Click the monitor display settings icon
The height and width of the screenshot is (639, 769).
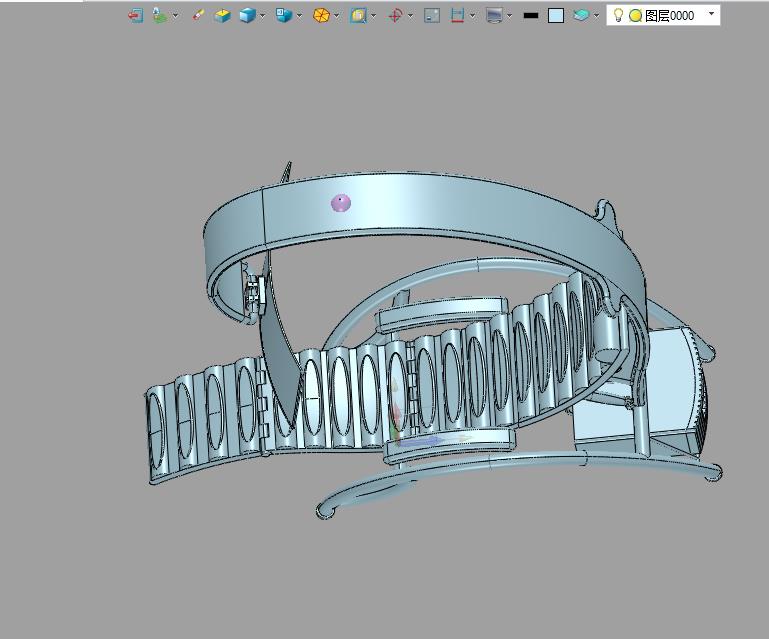494,16
